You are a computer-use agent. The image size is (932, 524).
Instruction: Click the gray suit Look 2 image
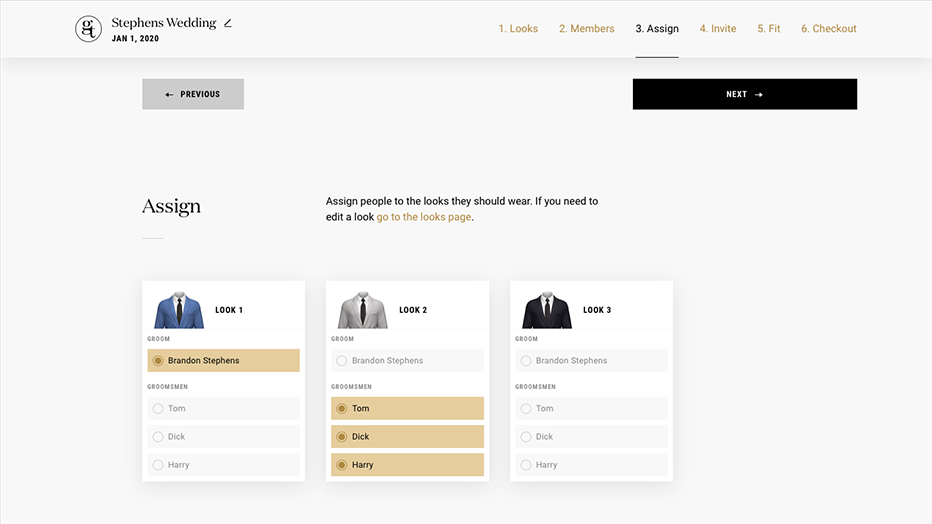[x=363, y=310]
